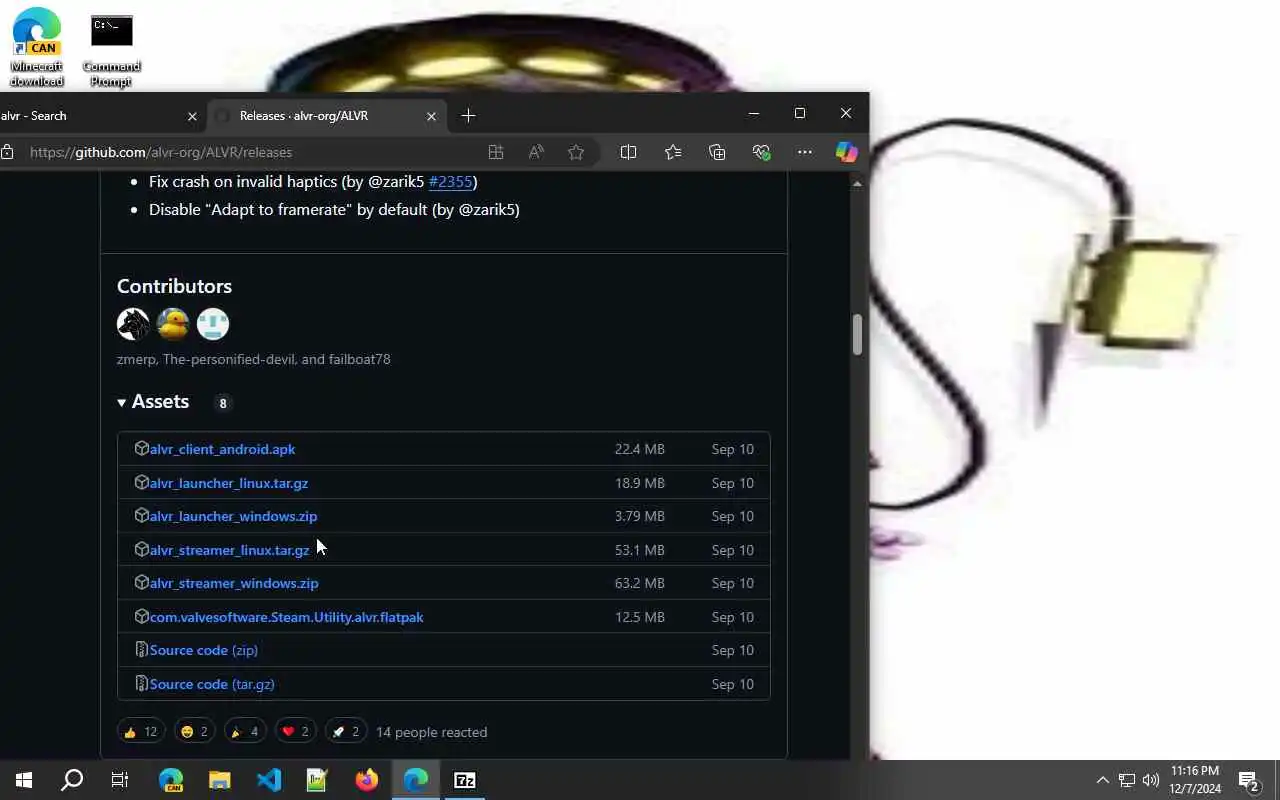This screenshot has width=1280, height=800.
Task: Close the 'alvr - Search' tab
Action: coord(192,116)
